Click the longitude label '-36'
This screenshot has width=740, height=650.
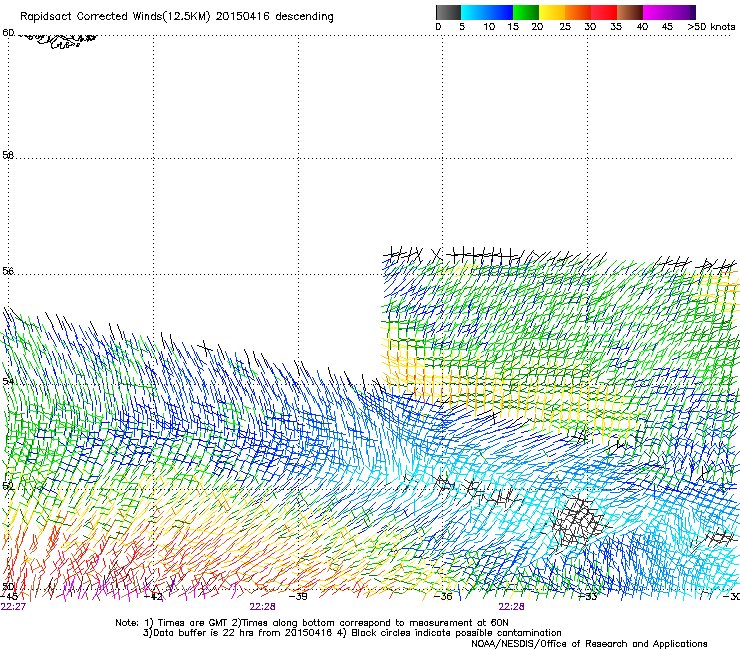click(x=443, y=597)
